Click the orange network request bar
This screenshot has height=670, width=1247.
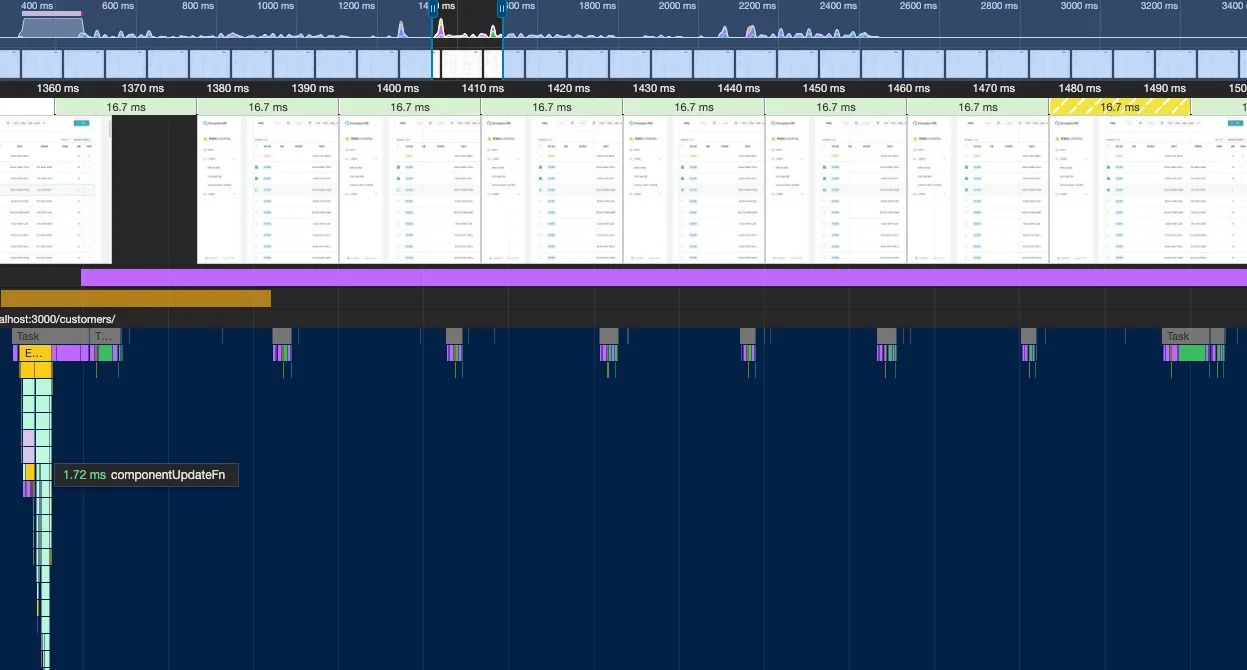click(x=135, y=298)
